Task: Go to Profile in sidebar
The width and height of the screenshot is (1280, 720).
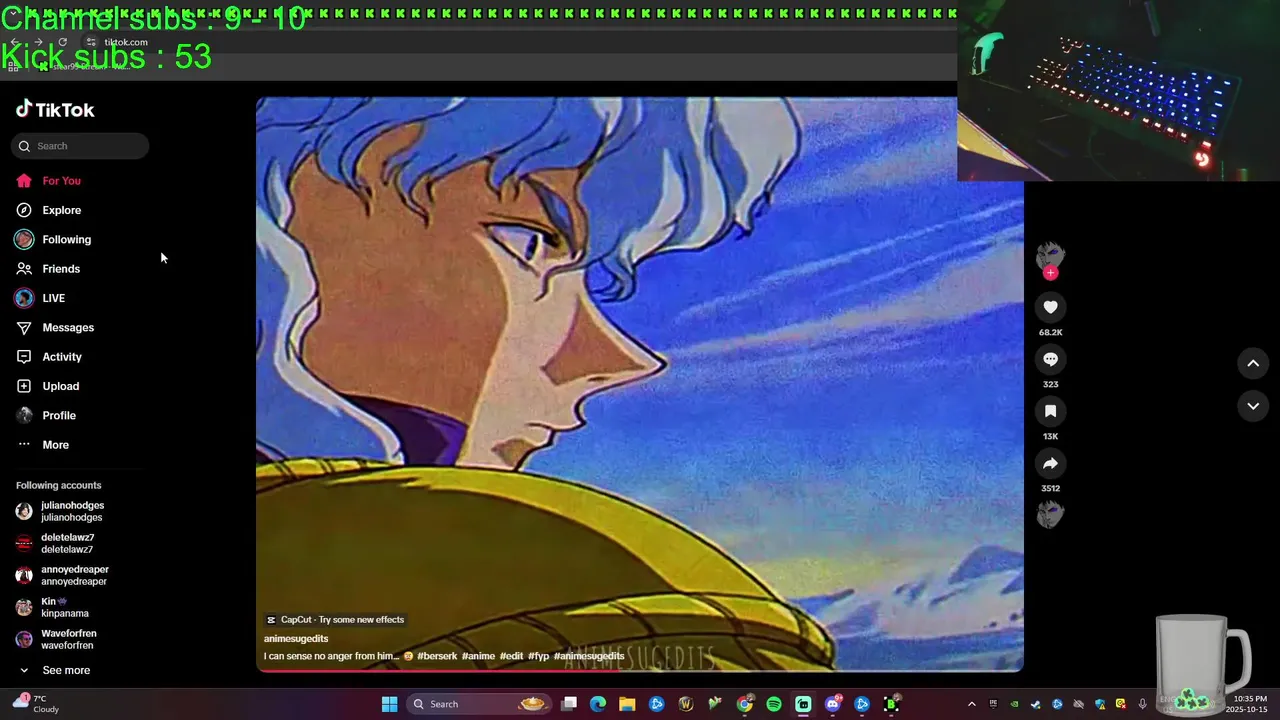Action: click(46, 415)
